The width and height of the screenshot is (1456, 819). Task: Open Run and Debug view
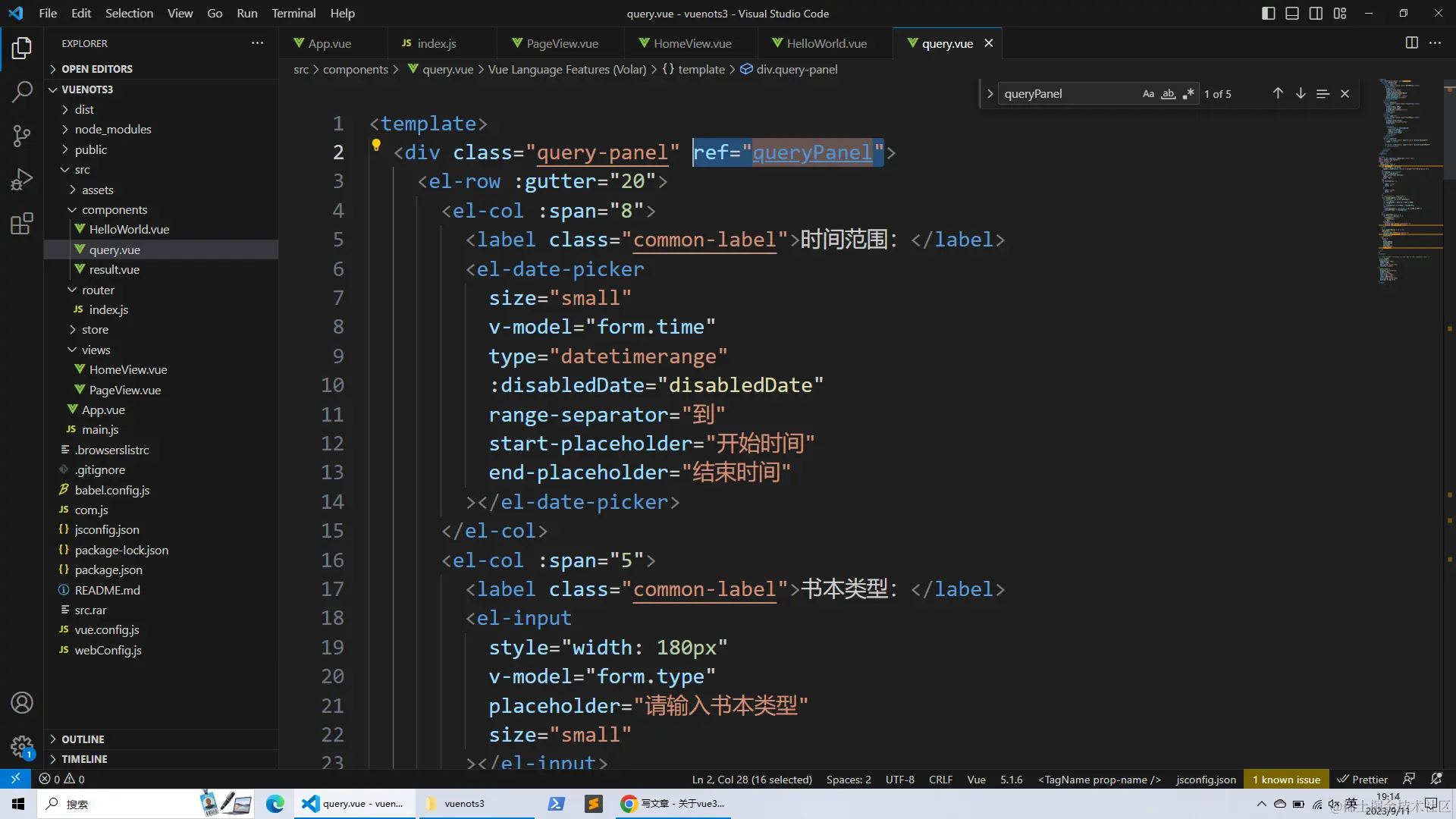point(22,180)
